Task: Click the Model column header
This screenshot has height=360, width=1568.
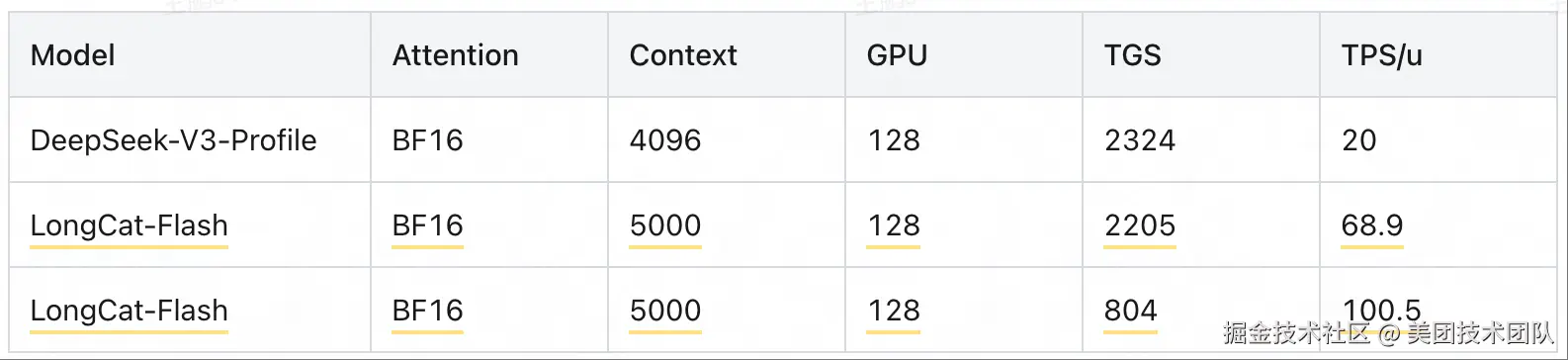Action: click(73, 55)
